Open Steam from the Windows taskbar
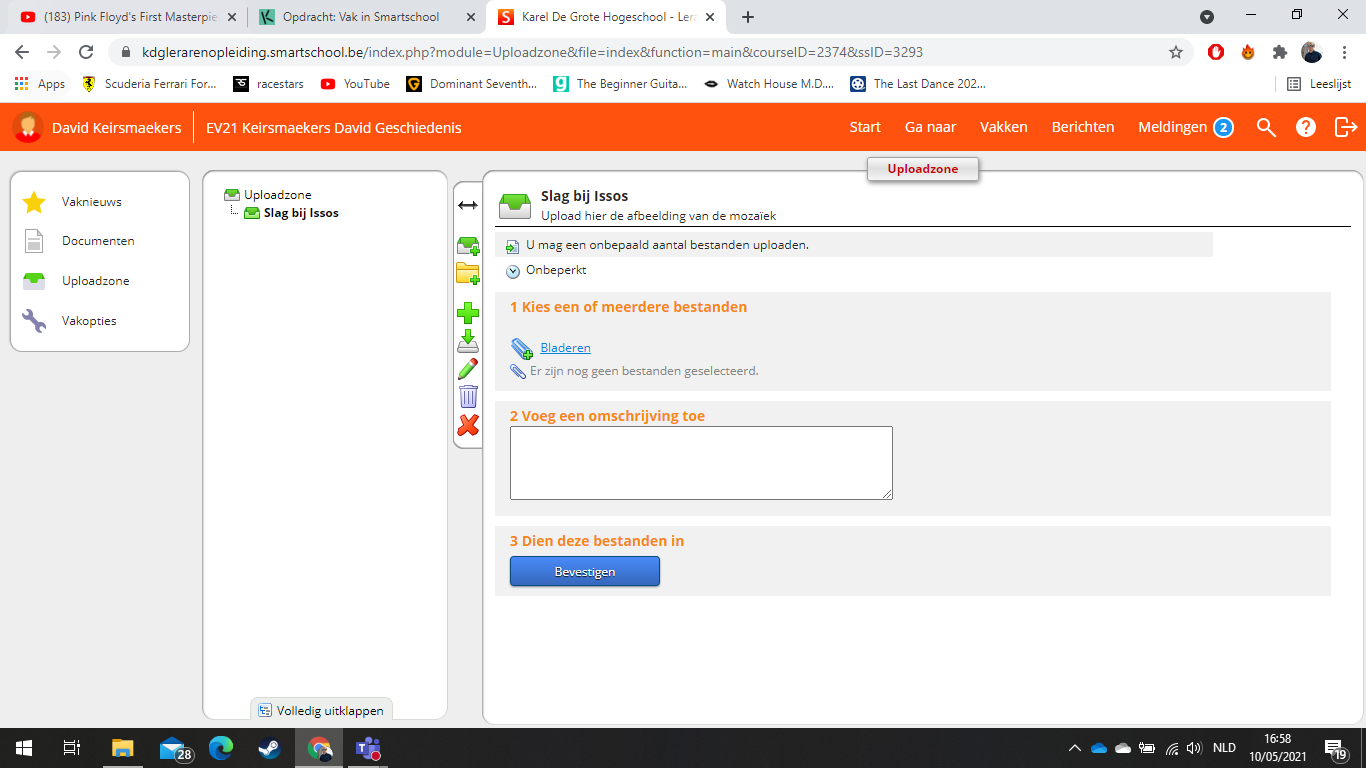The height and width of the screenshot is (768, 1366). pyautogui.click(x=269, y=748)
